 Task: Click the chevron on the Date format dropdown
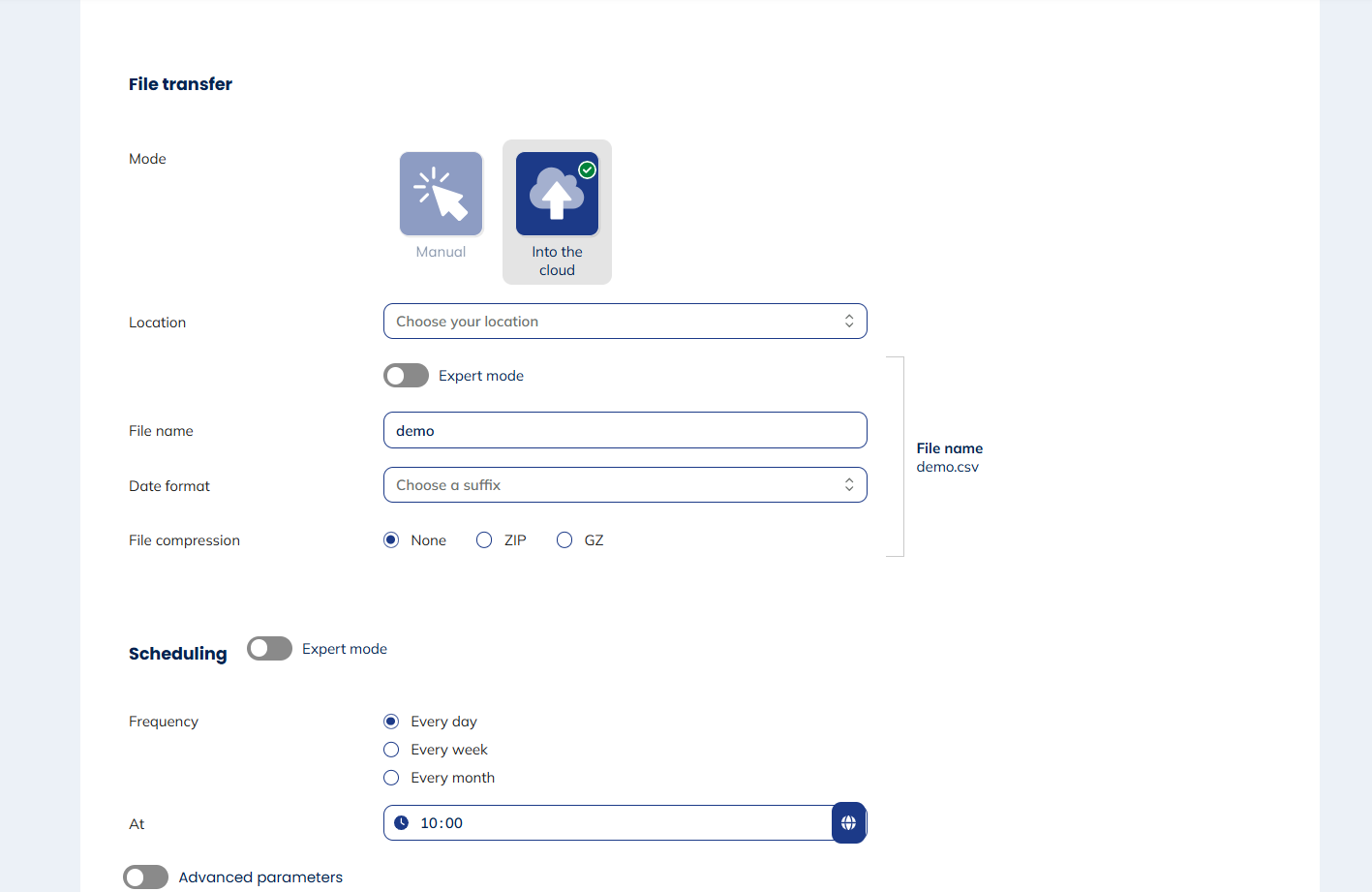(849, 484)
